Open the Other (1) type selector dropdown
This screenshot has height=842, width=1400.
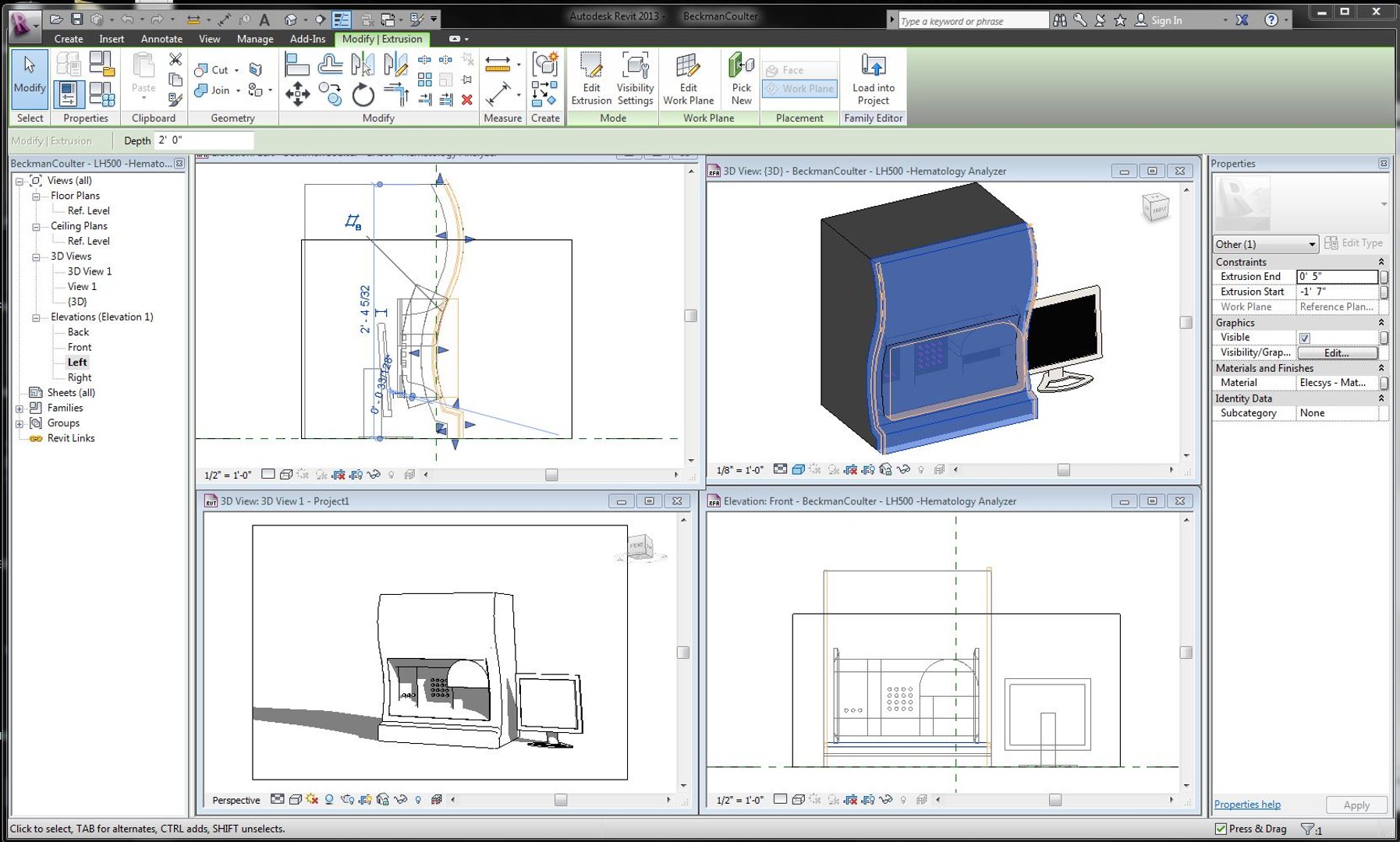(x=1265, y=244)
